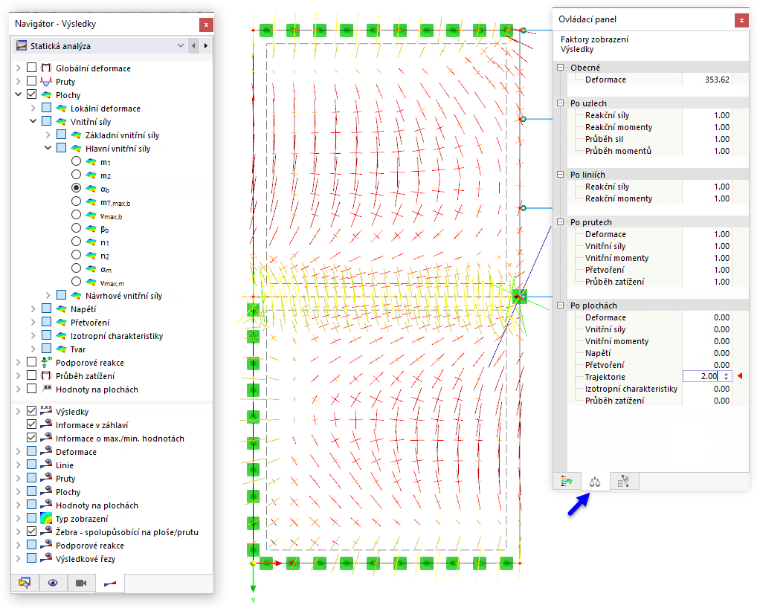Enable the Globální deformace checkbox
The width and height of the screenshot is (760, 608).
(32, 67)
